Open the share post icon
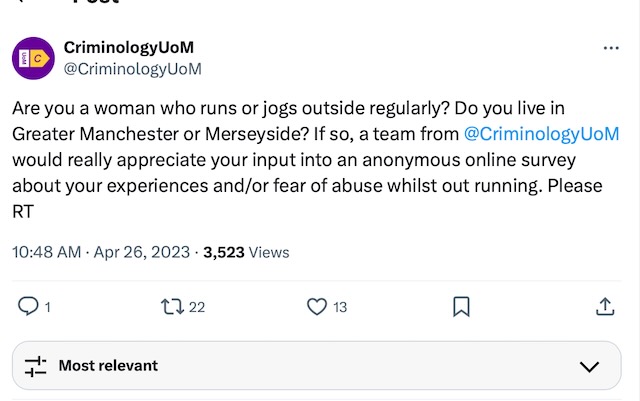640x401 pixels. 605,307
